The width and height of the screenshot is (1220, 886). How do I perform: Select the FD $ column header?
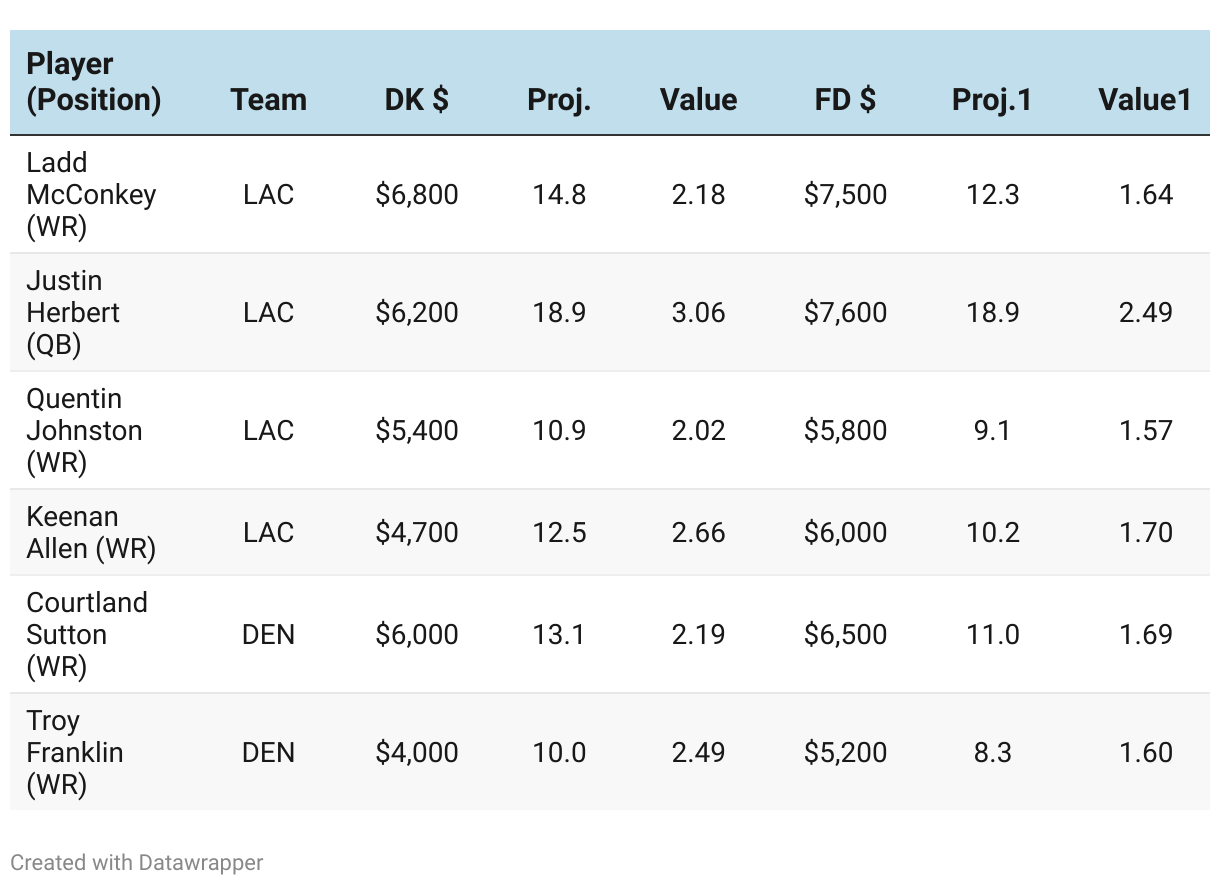point(845,100)
